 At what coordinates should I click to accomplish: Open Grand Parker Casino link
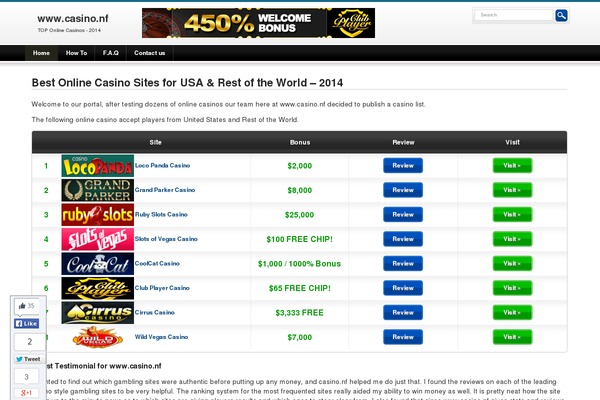(x=165, y=190)
